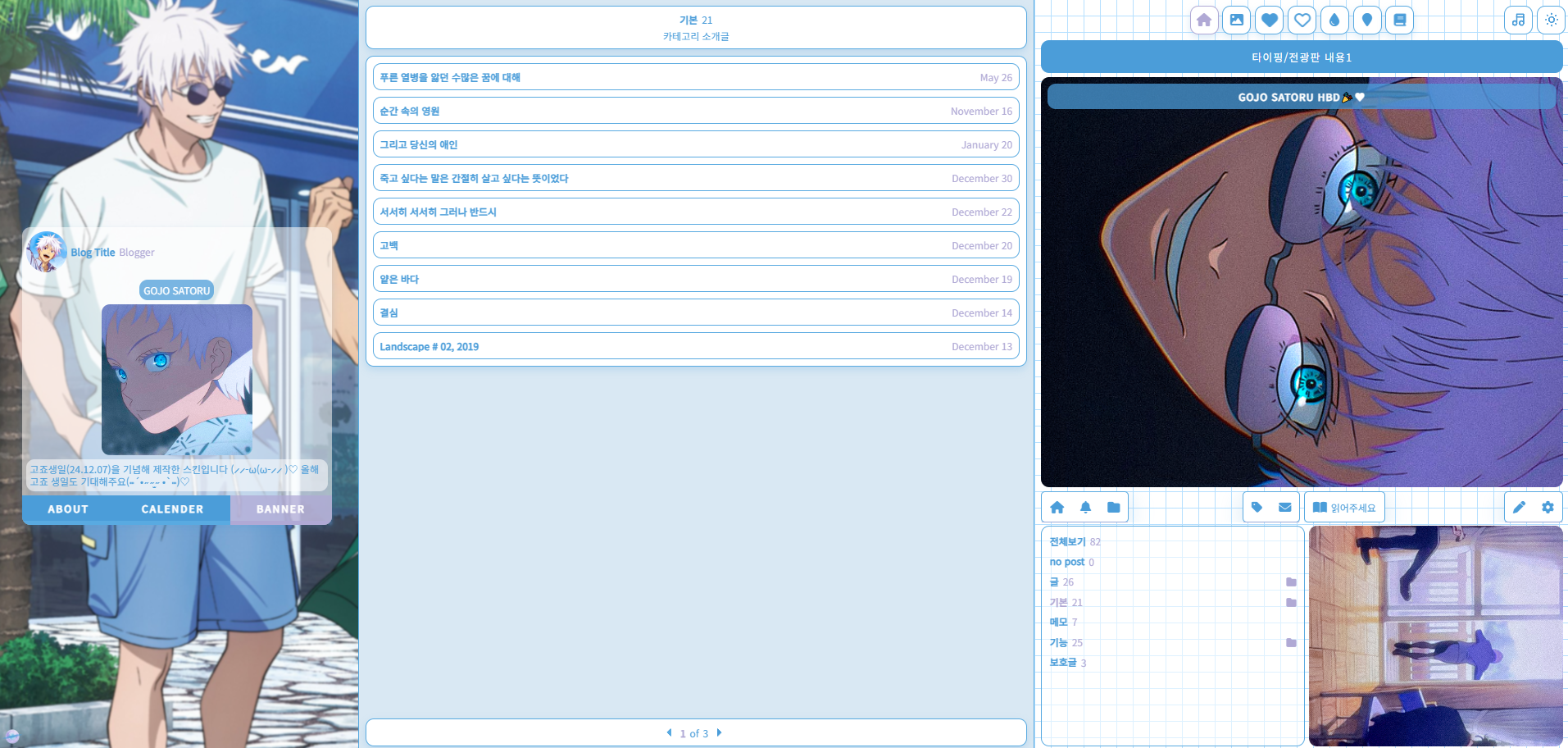Screen dimensions: 1568x748
Task: Switch to the BANNER tab
Action: [x=280, y=509]
